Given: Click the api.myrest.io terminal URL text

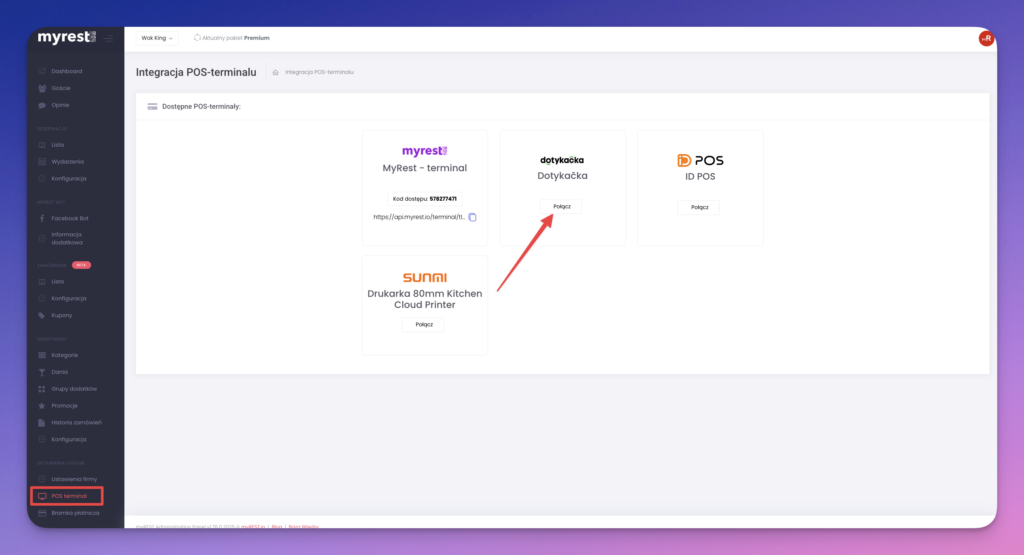Looking at the screenshot, I should click(x=419, y=217).
